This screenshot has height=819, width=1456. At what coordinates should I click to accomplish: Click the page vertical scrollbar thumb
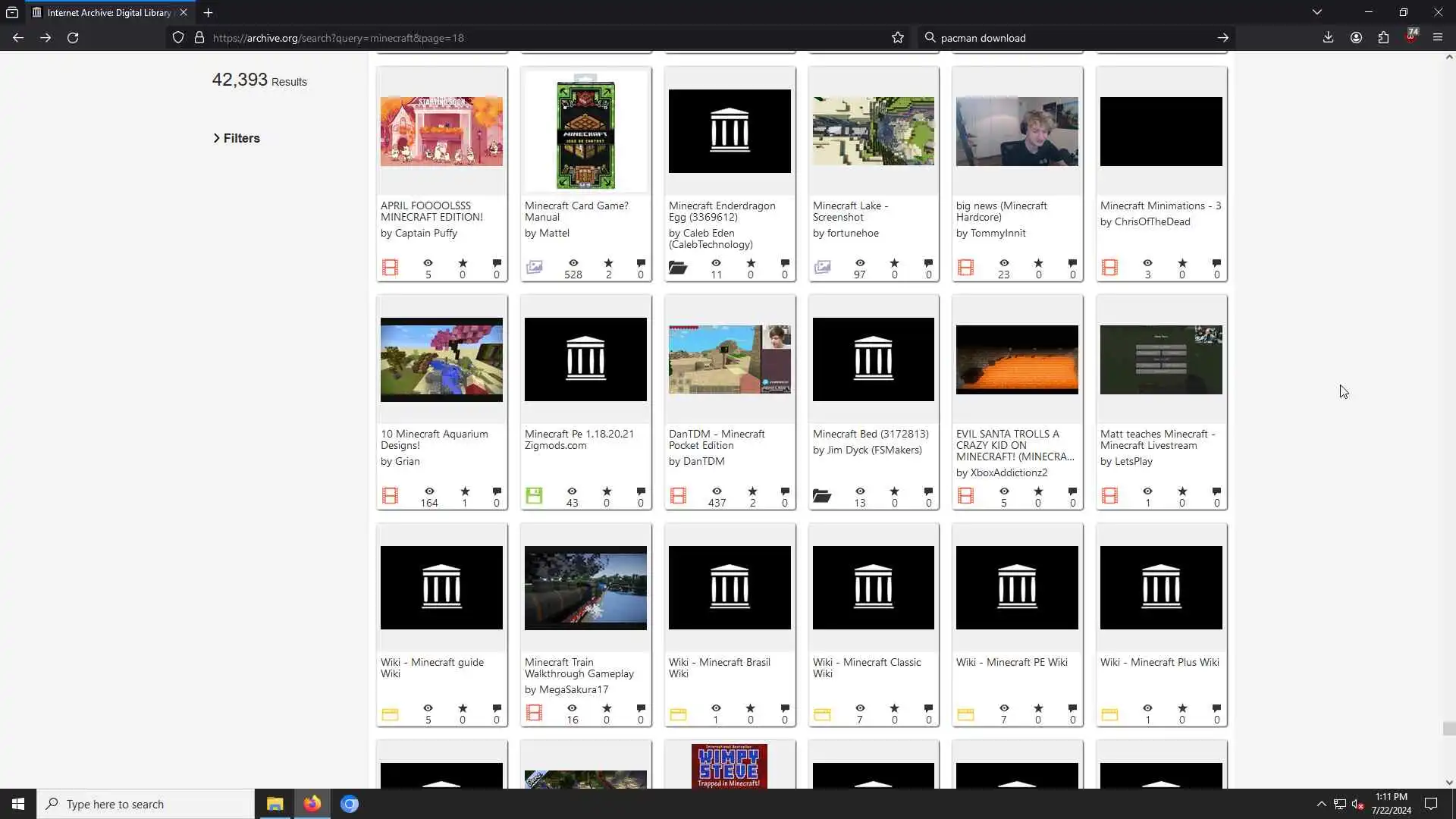point(1448,729)
